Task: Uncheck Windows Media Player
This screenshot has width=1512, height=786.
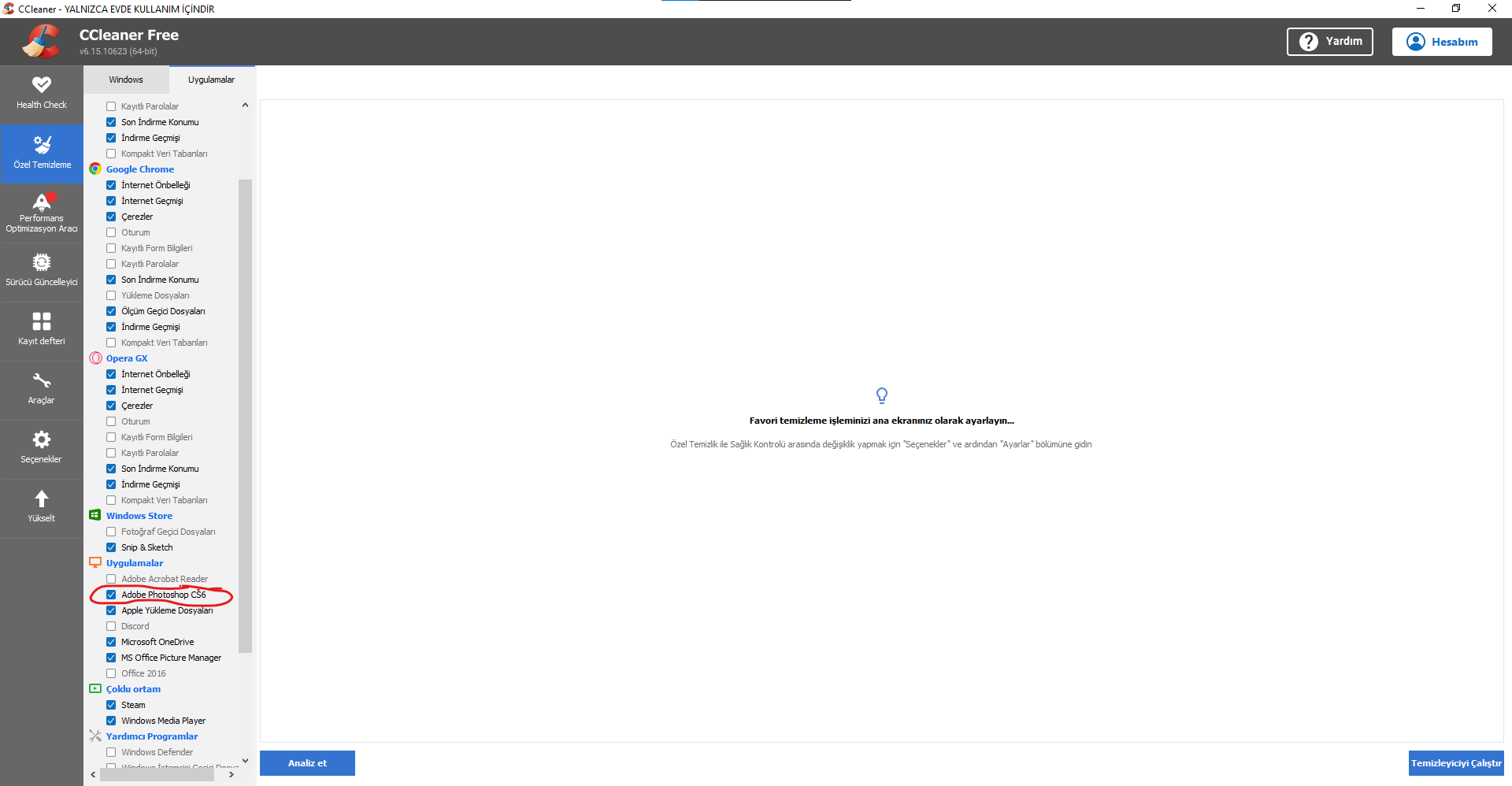Action: click(x=111, y=721)
